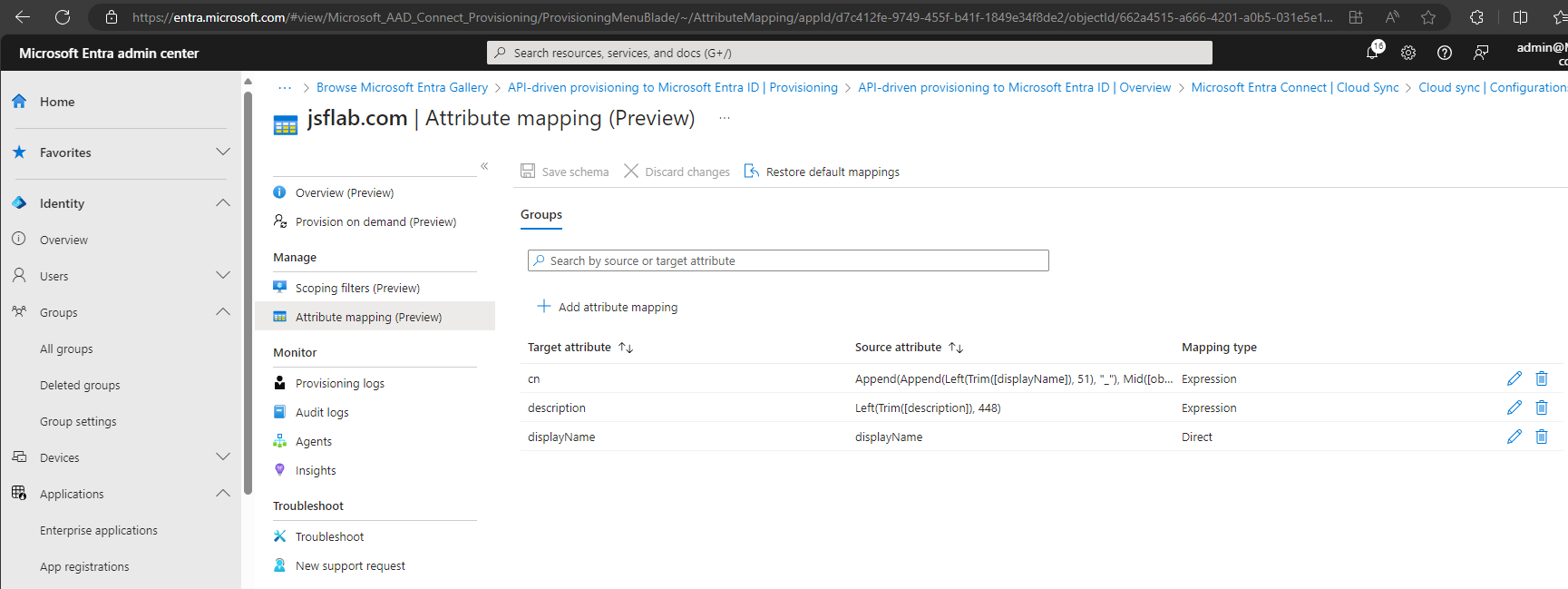
Task: Edit the description mapping pencil icon
Action: click(x=1514, y=407)
